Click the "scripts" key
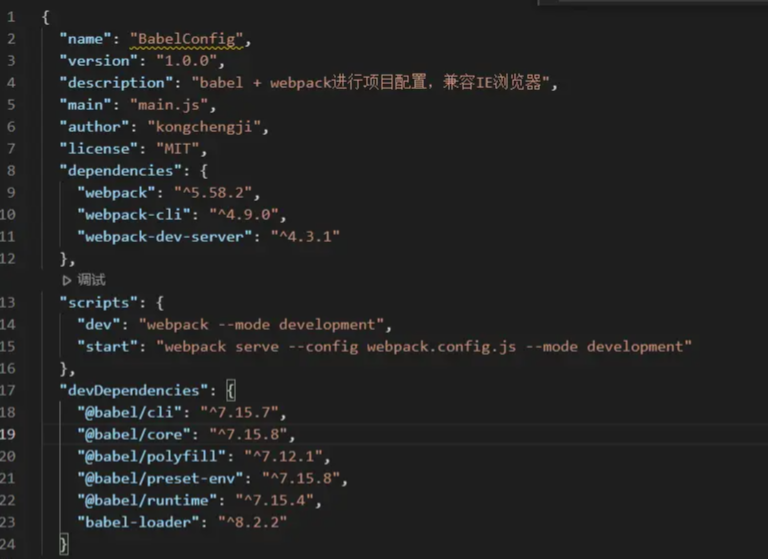 pos(98,303)
